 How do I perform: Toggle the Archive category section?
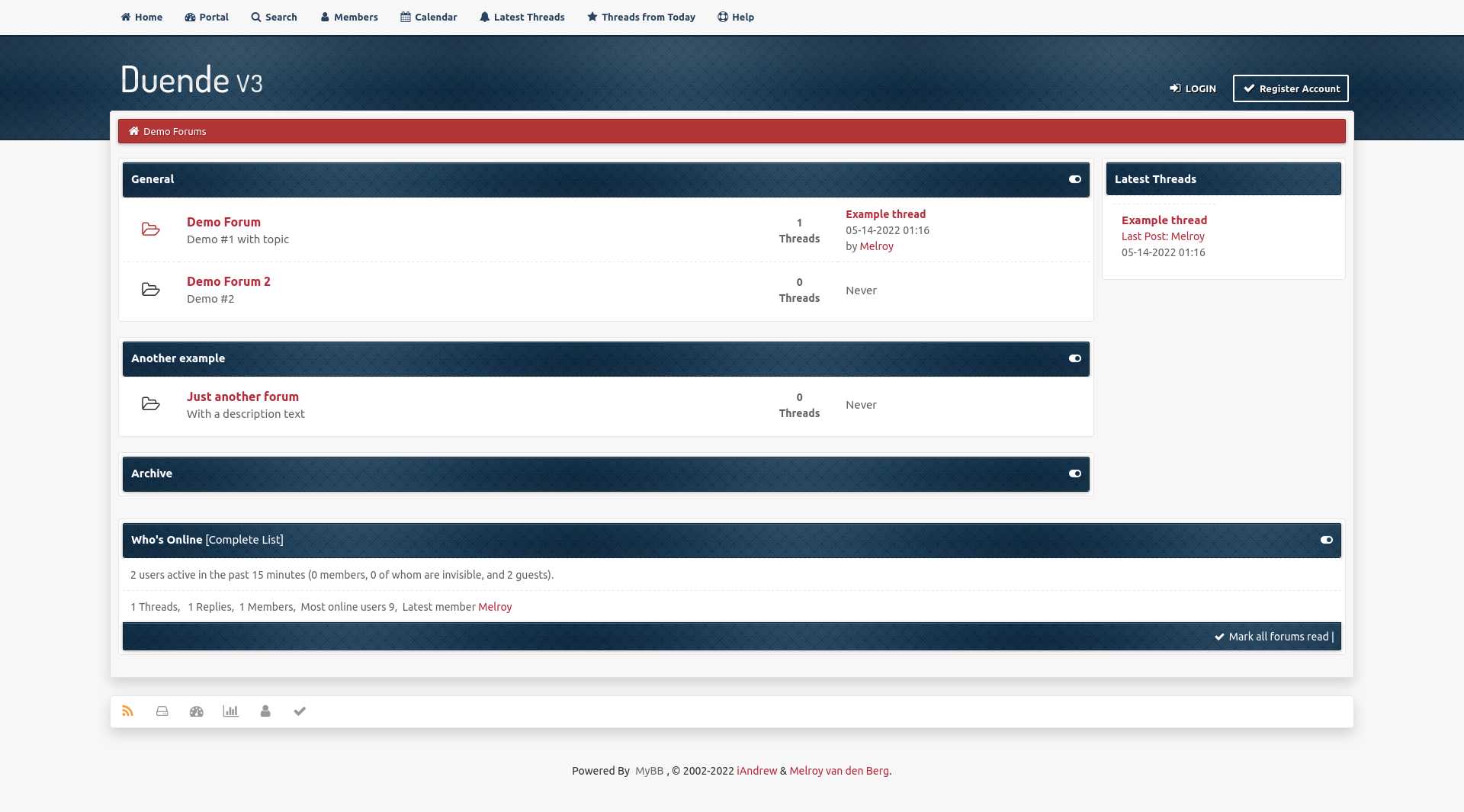click(x=1075, y=473)
